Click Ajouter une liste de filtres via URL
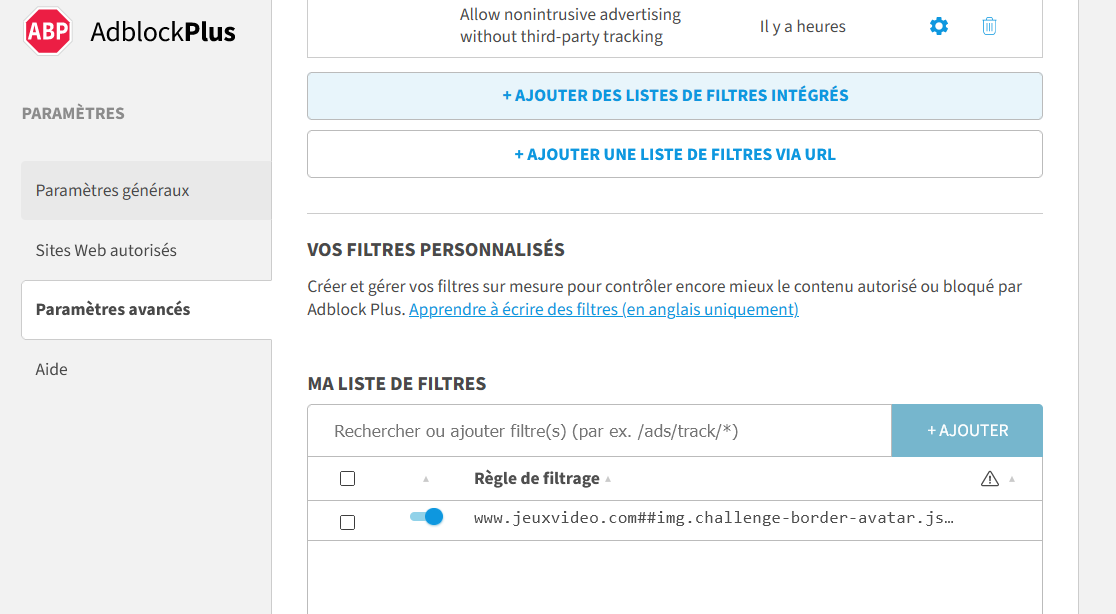This screenshot has width=1116, height=614. click(675, 154)
